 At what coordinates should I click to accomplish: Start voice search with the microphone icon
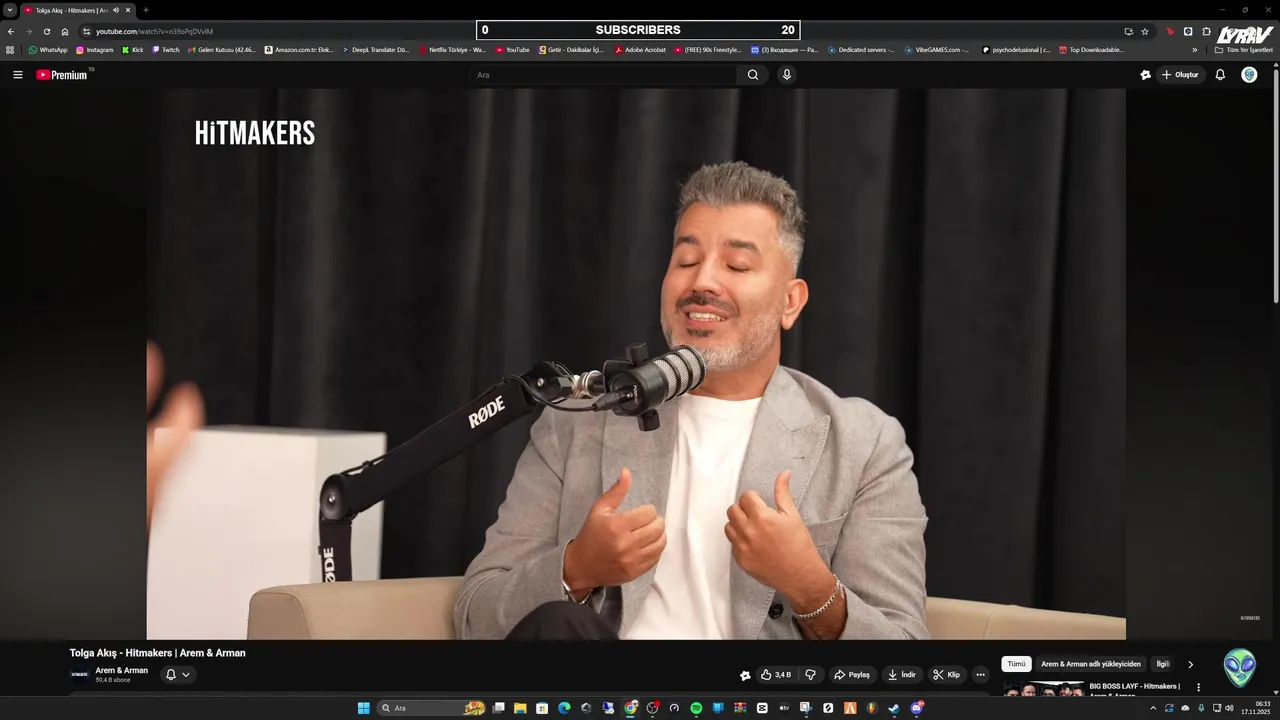click(x=787, y=75)
